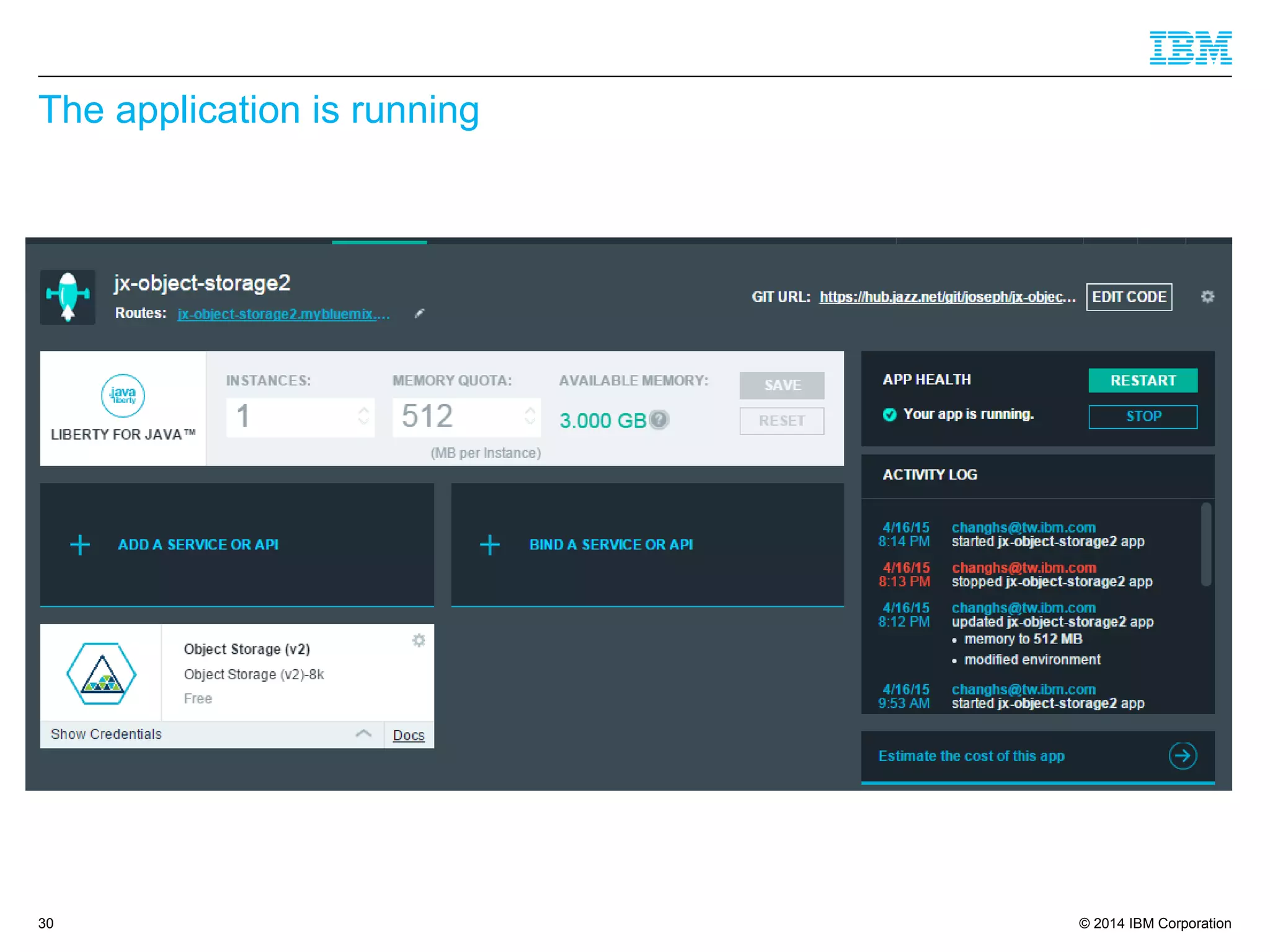Click BIND A SERVICE OR API

coord(611,545)
